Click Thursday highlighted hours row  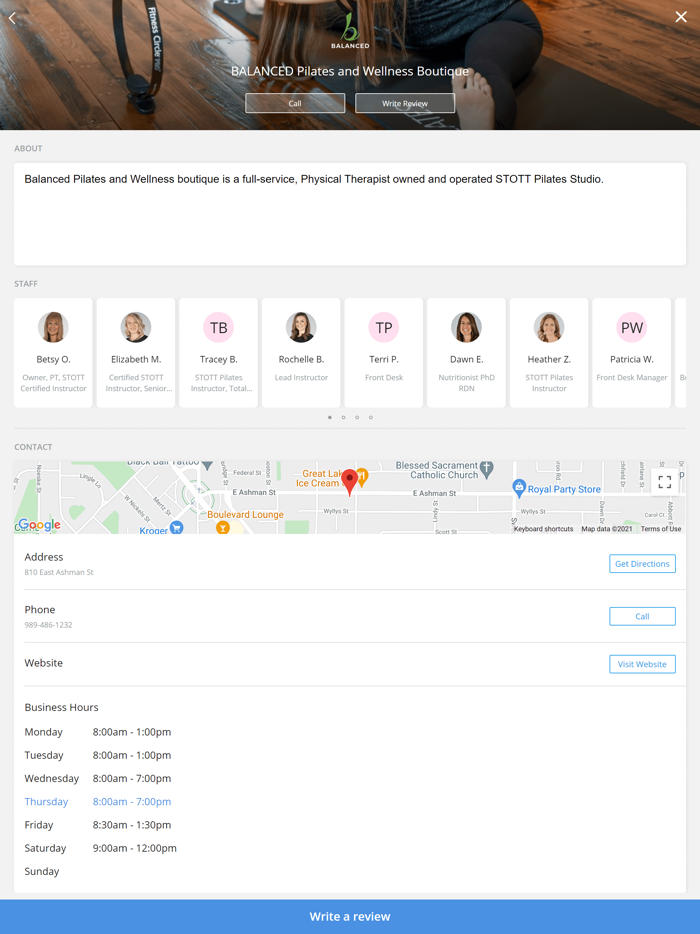click(x=98, y=802)
